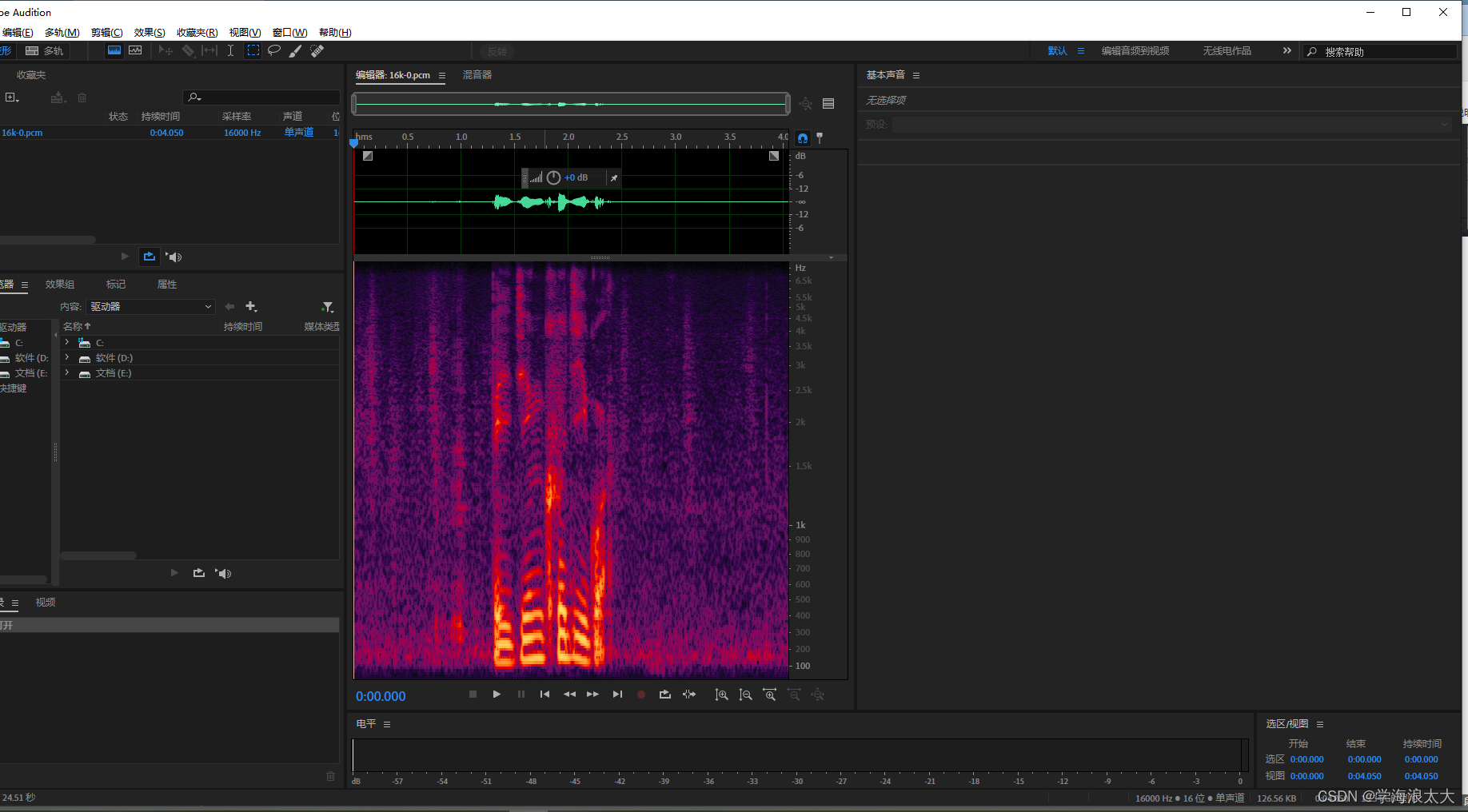Image resolution: width=1468 pixels, height=812 pixels.
Task: Open the 多轨(M) menu
Action: [62, 32]
